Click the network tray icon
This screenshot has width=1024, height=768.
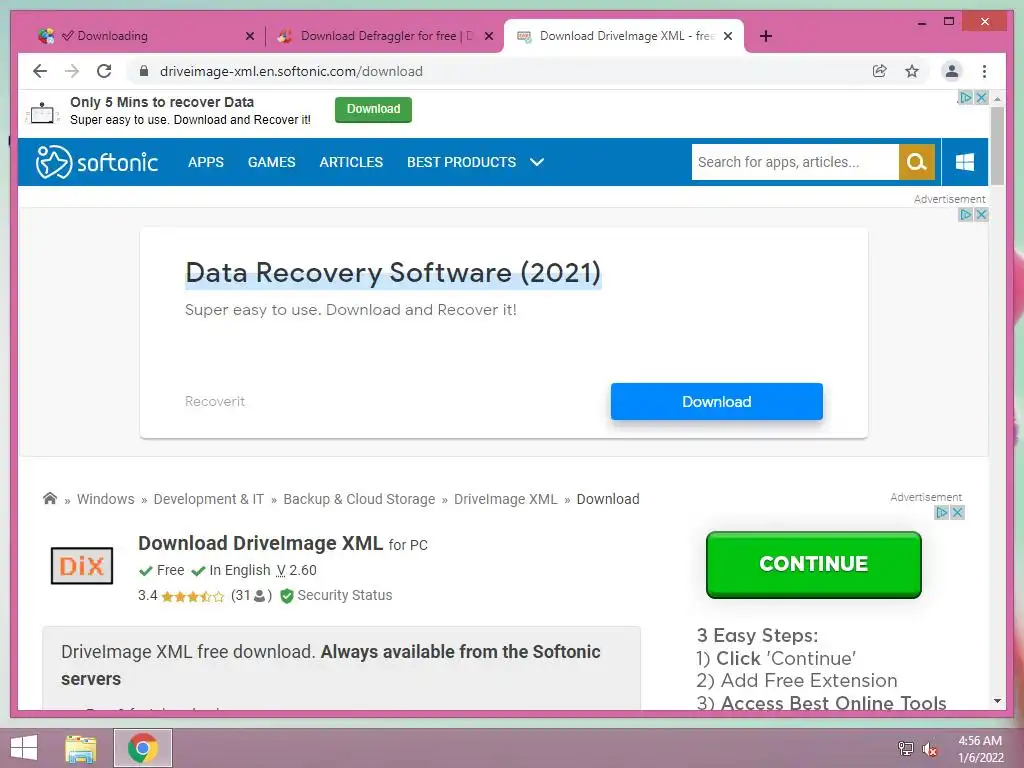[x=905, y=748]
